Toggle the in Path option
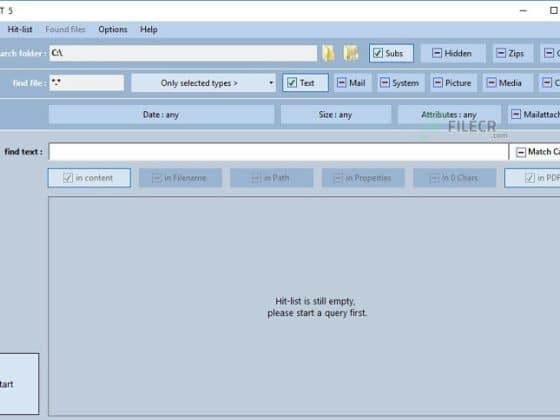Screen dimensions: 560x420 (272, 178)
